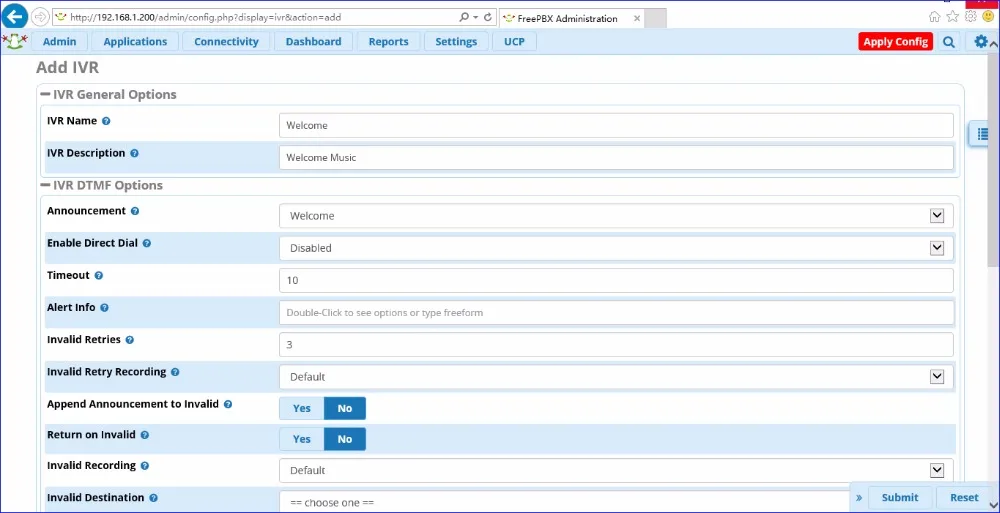Submit the IVR form
The height and width of the screenshot is (513, 1000).
click(x=900, y=498)
